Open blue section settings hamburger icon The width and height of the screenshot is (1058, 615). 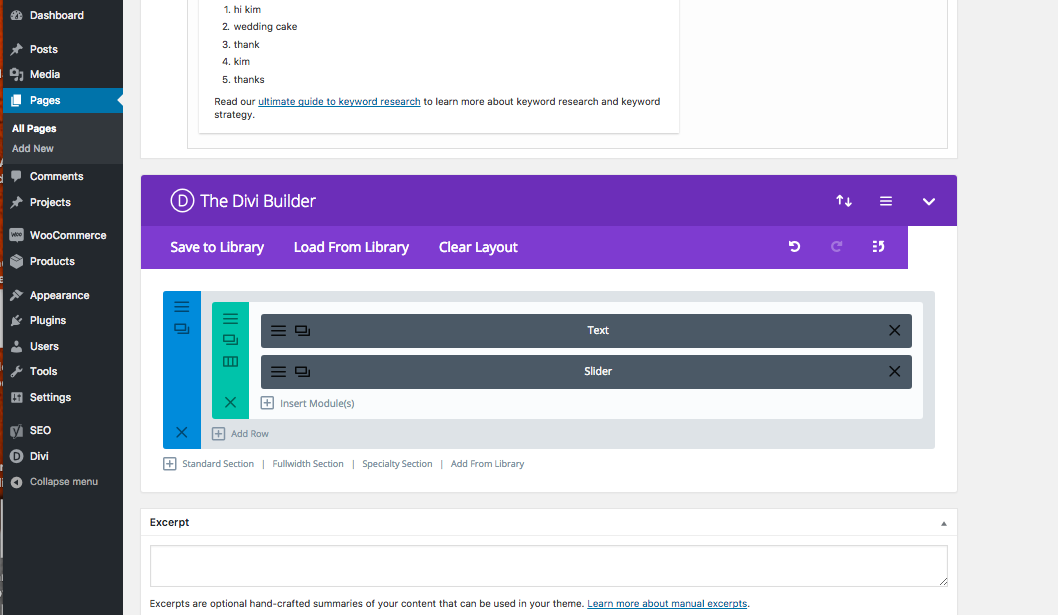click(182, 307)
